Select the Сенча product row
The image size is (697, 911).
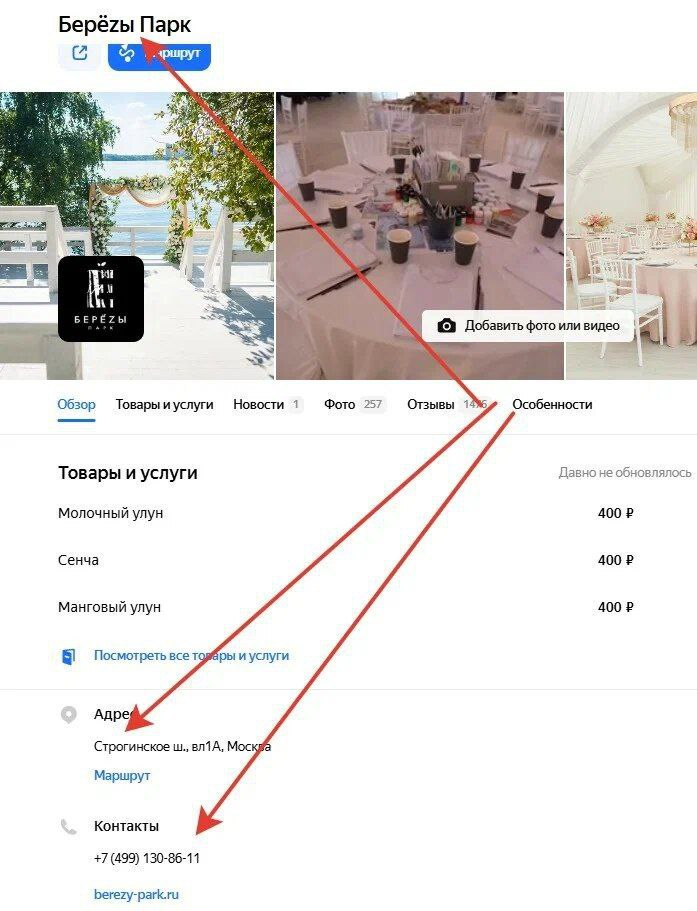pos(346,560)
